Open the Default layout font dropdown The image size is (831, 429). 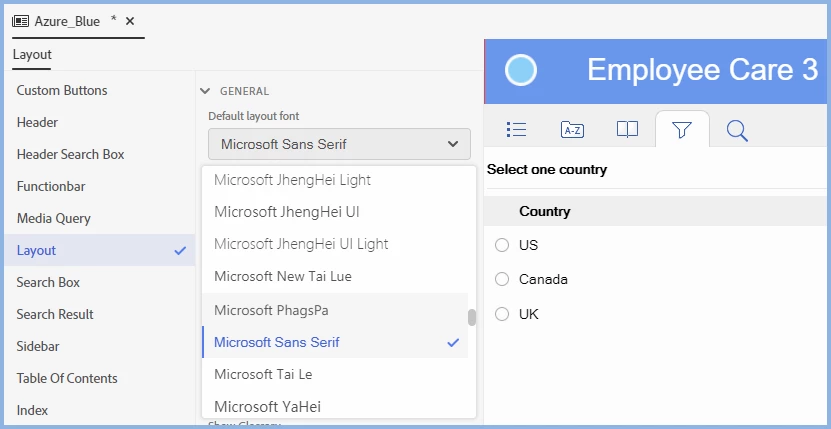[x=339, y=144]
